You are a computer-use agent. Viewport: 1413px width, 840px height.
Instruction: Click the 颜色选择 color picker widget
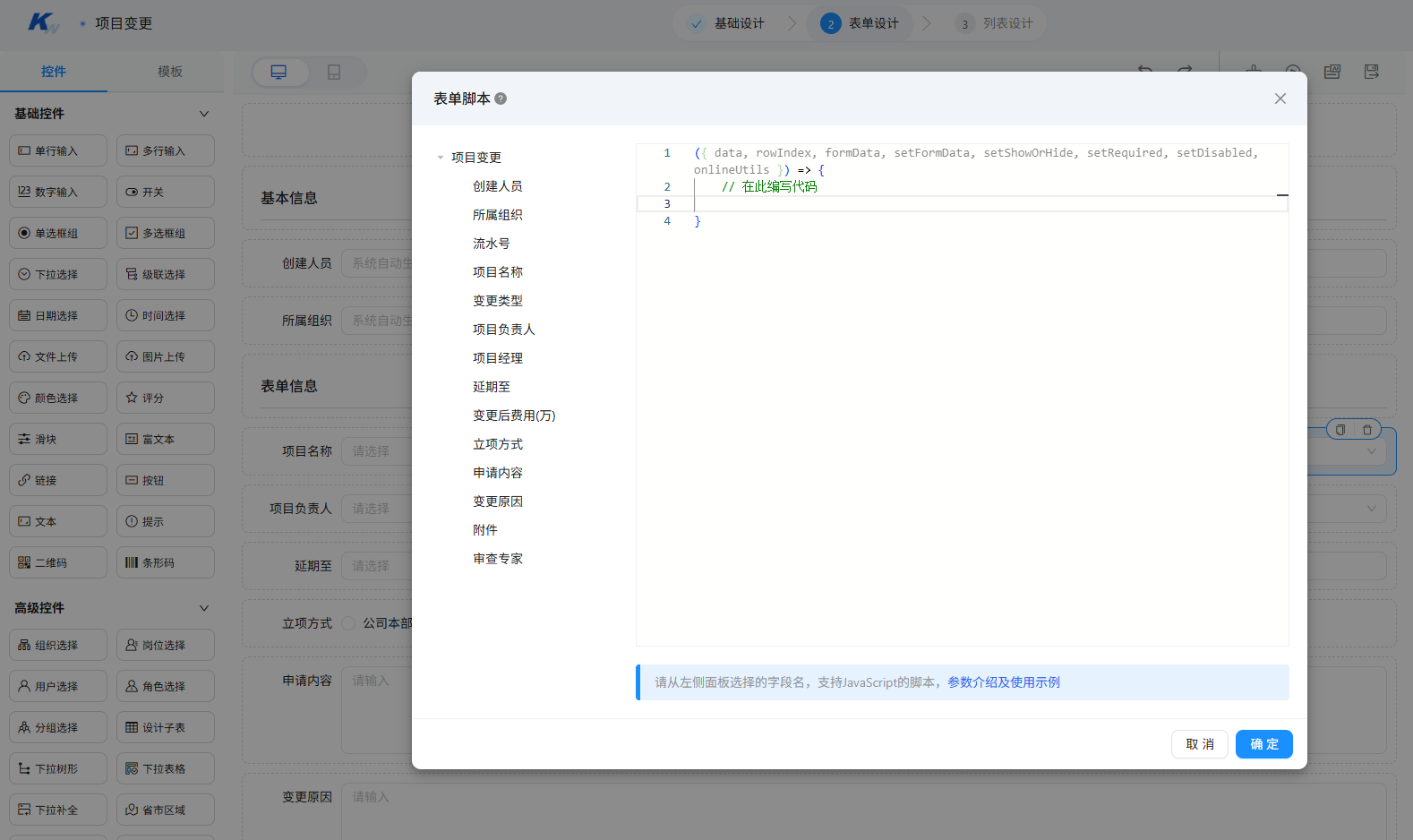(x=58, y=398)
